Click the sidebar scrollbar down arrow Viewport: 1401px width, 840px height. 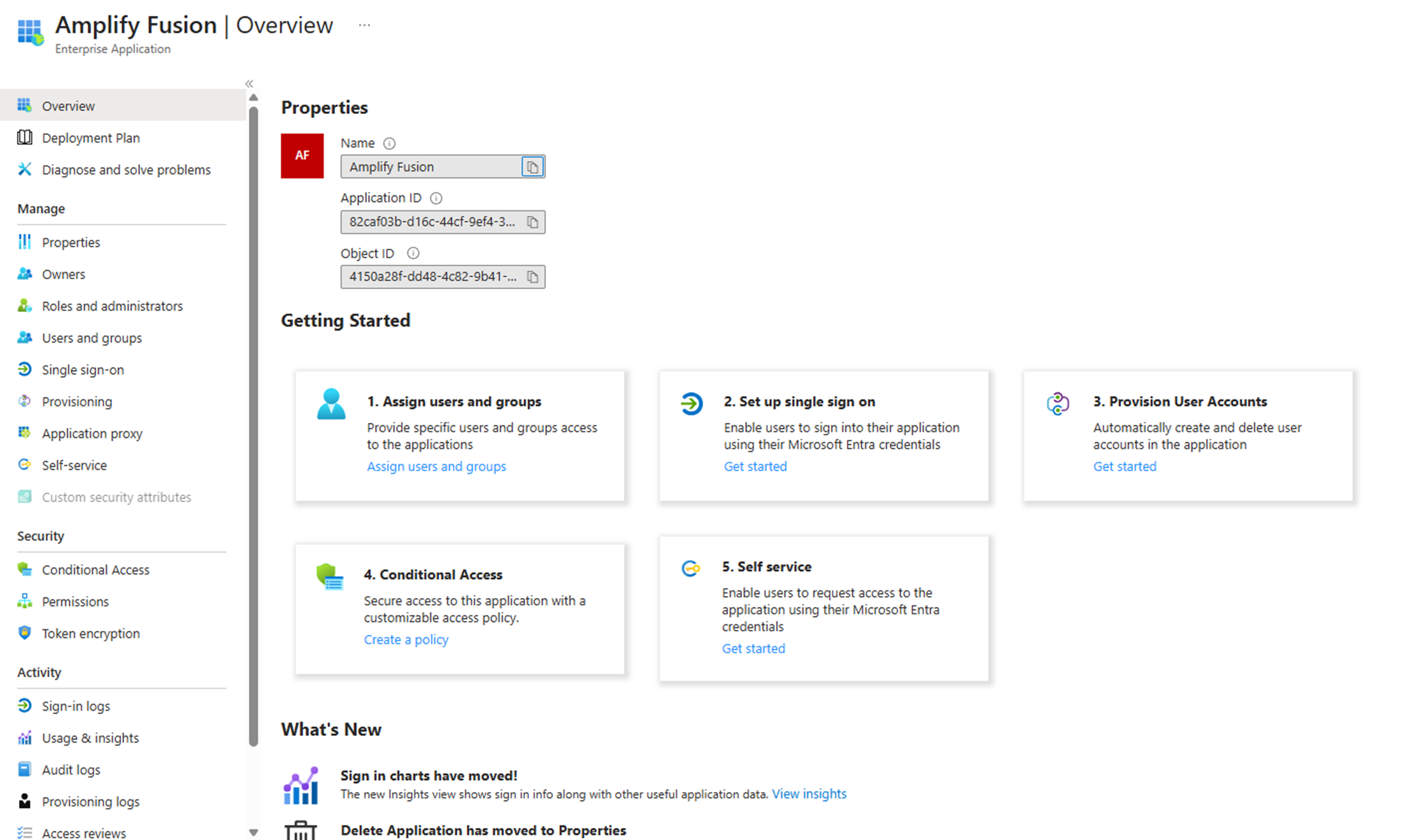pos(253,832)
